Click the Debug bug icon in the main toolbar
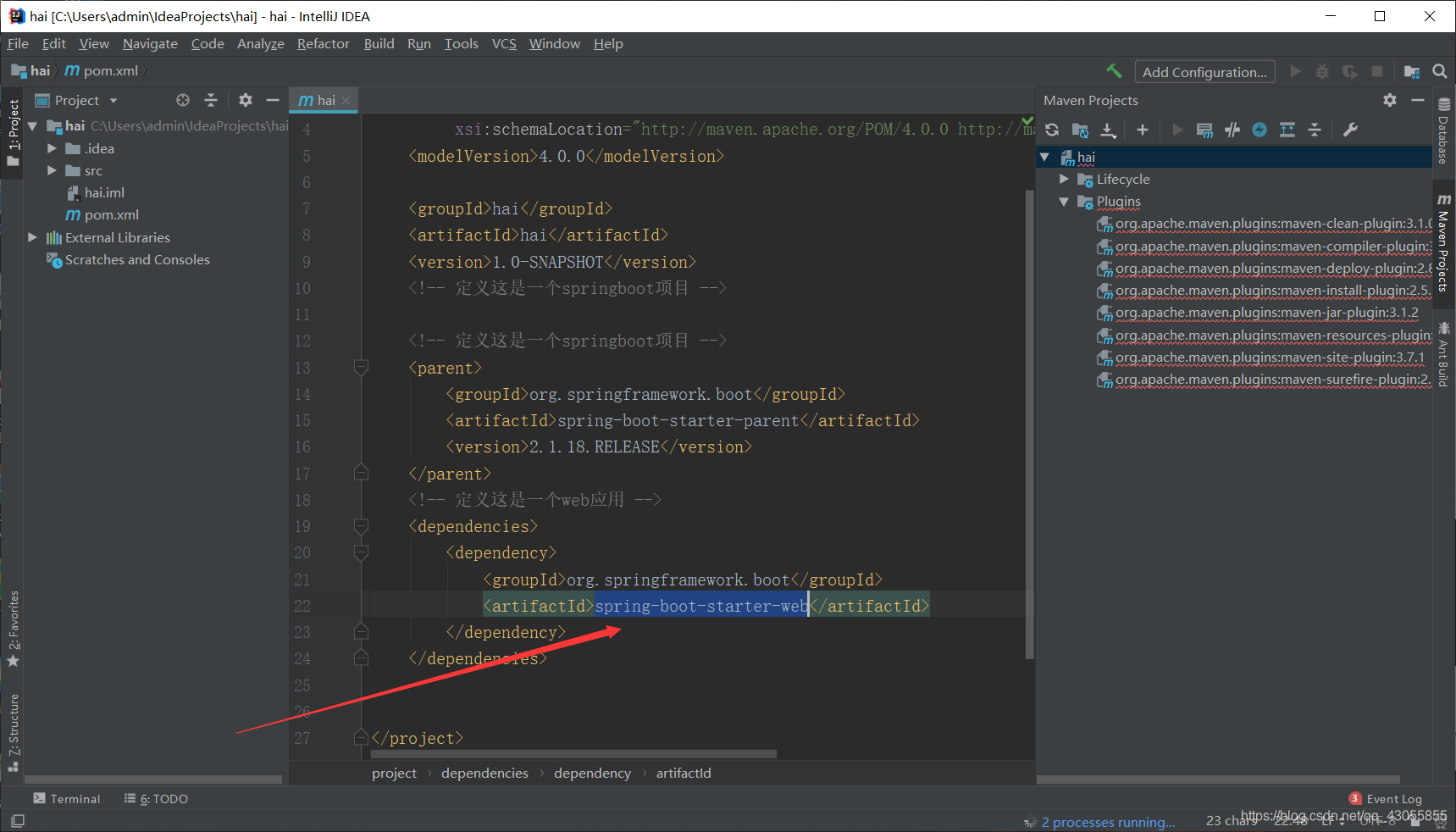 click(1322, 72)
